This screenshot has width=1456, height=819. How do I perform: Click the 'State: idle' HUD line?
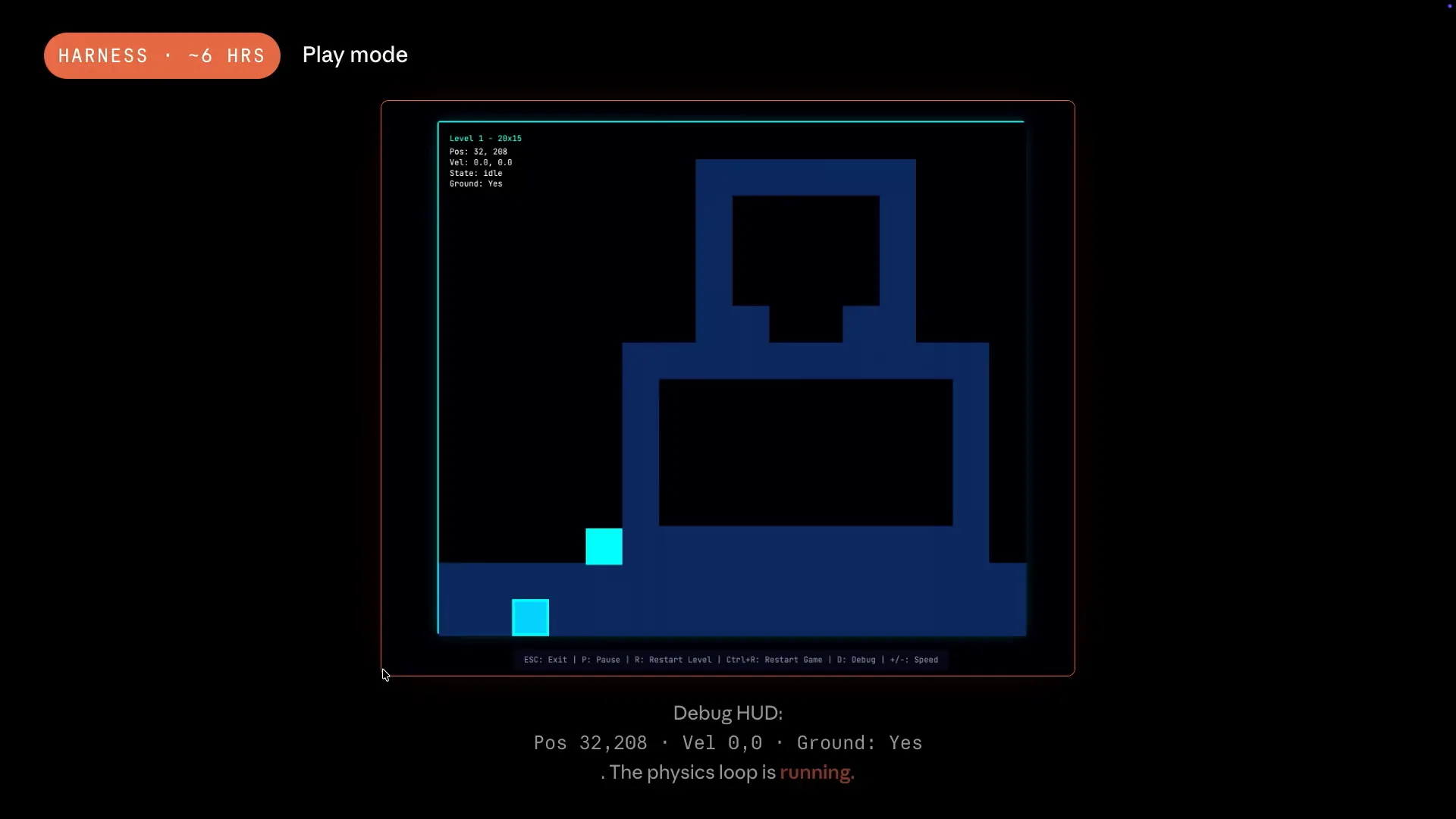click(x=475, y=173)
